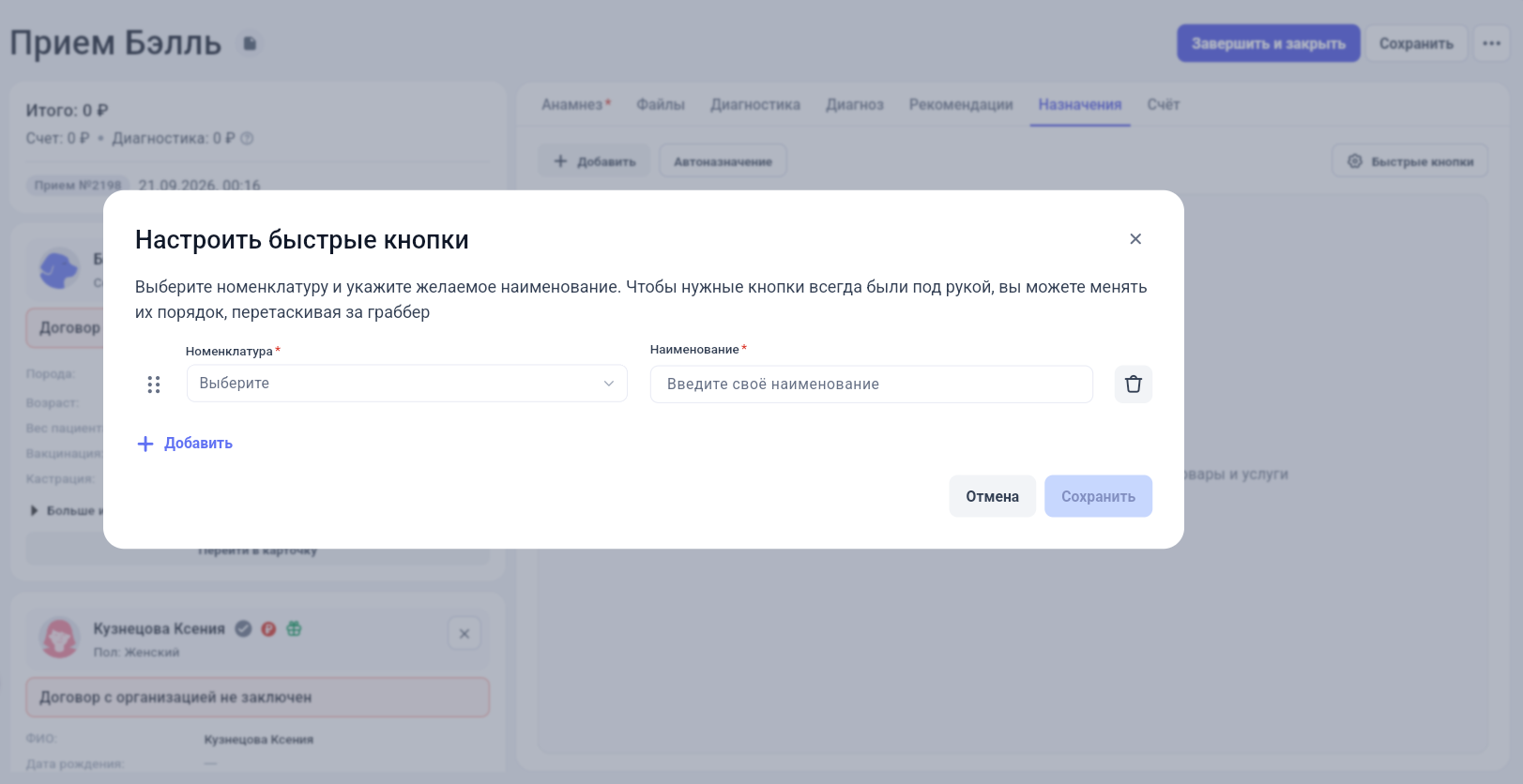Click the plus icon next to Добавить in dialog
This screenshot has width=1523, height=784.
[145, 444]
